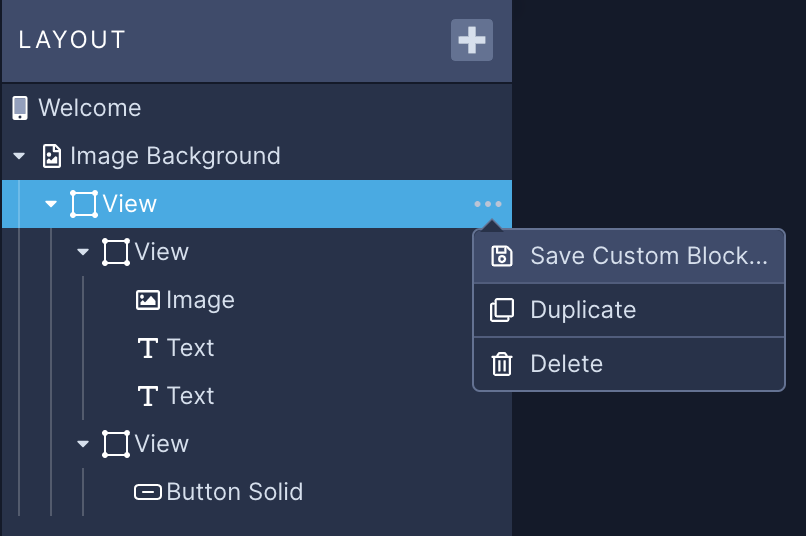
Task: Select the Button Solid layer
Action: [x=234, y=492]
